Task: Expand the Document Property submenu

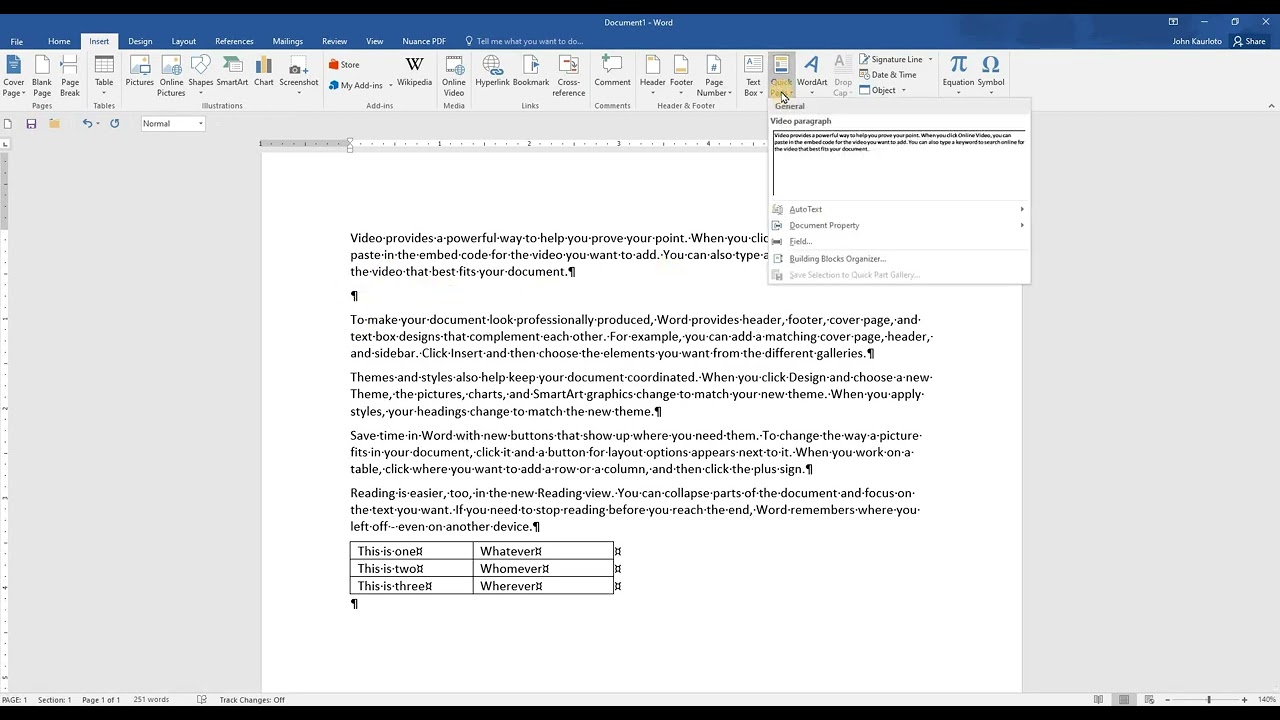Action: point(898,225)
